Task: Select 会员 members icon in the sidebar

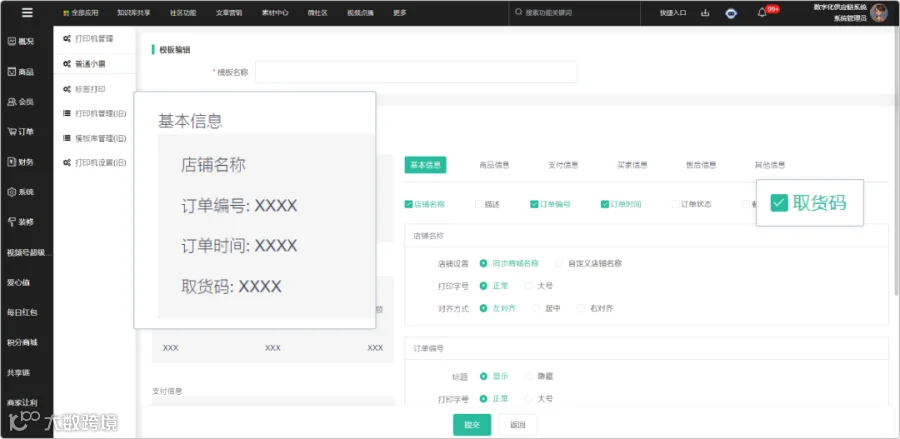Action: coord(11,102)
